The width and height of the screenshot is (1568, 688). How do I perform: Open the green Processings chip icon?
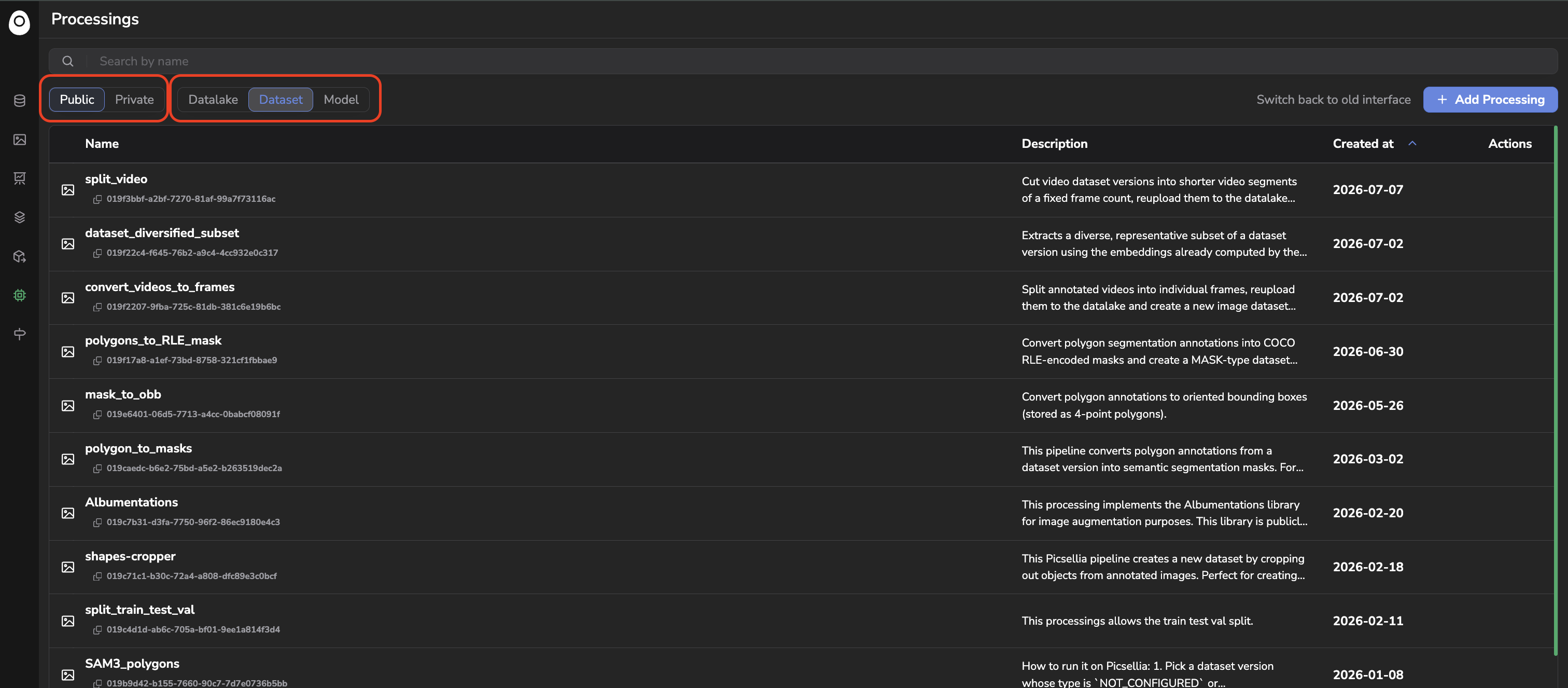click(20, 295)
